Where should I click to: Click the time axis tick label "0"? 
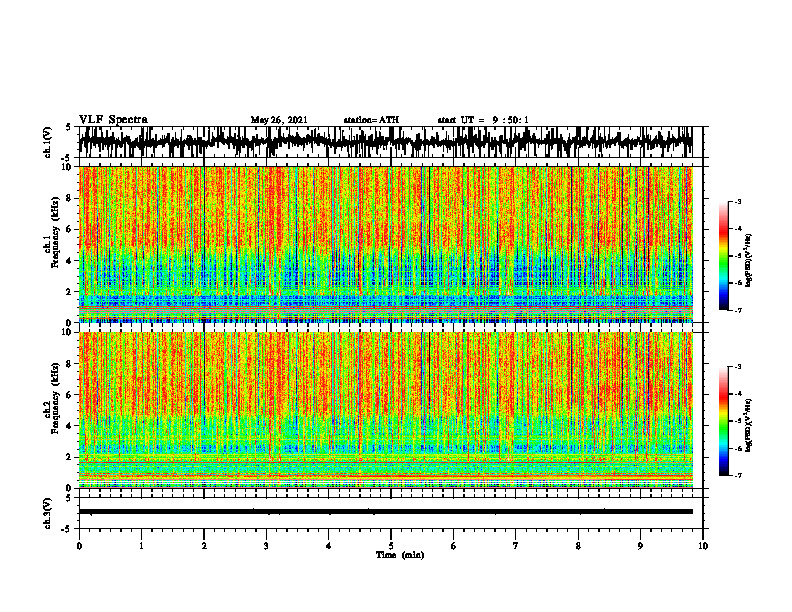(x=79, y=546)
